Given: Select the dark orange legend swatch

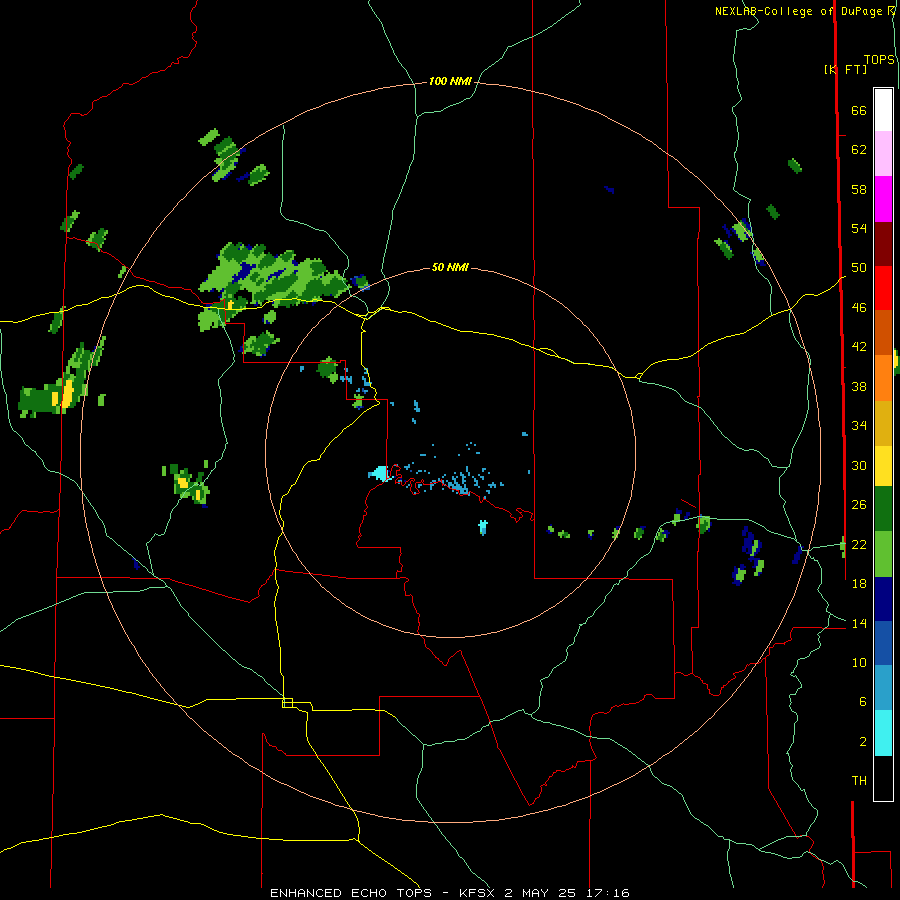Looking at the screenshot, I should [883, 333].
